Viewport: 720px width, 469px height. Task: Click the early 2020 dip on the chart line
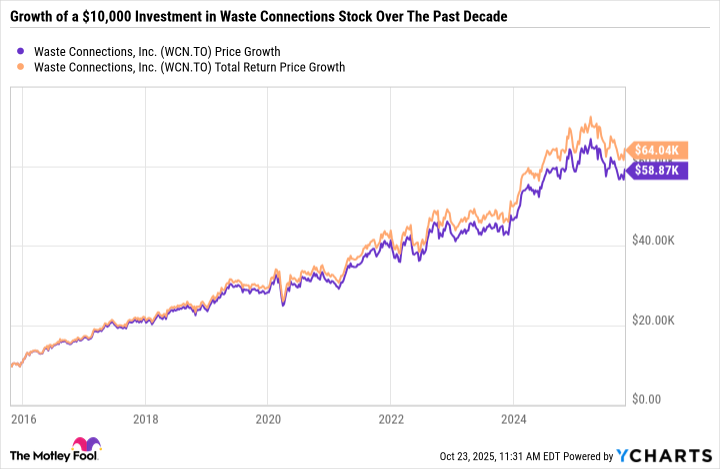coord(283,303)
